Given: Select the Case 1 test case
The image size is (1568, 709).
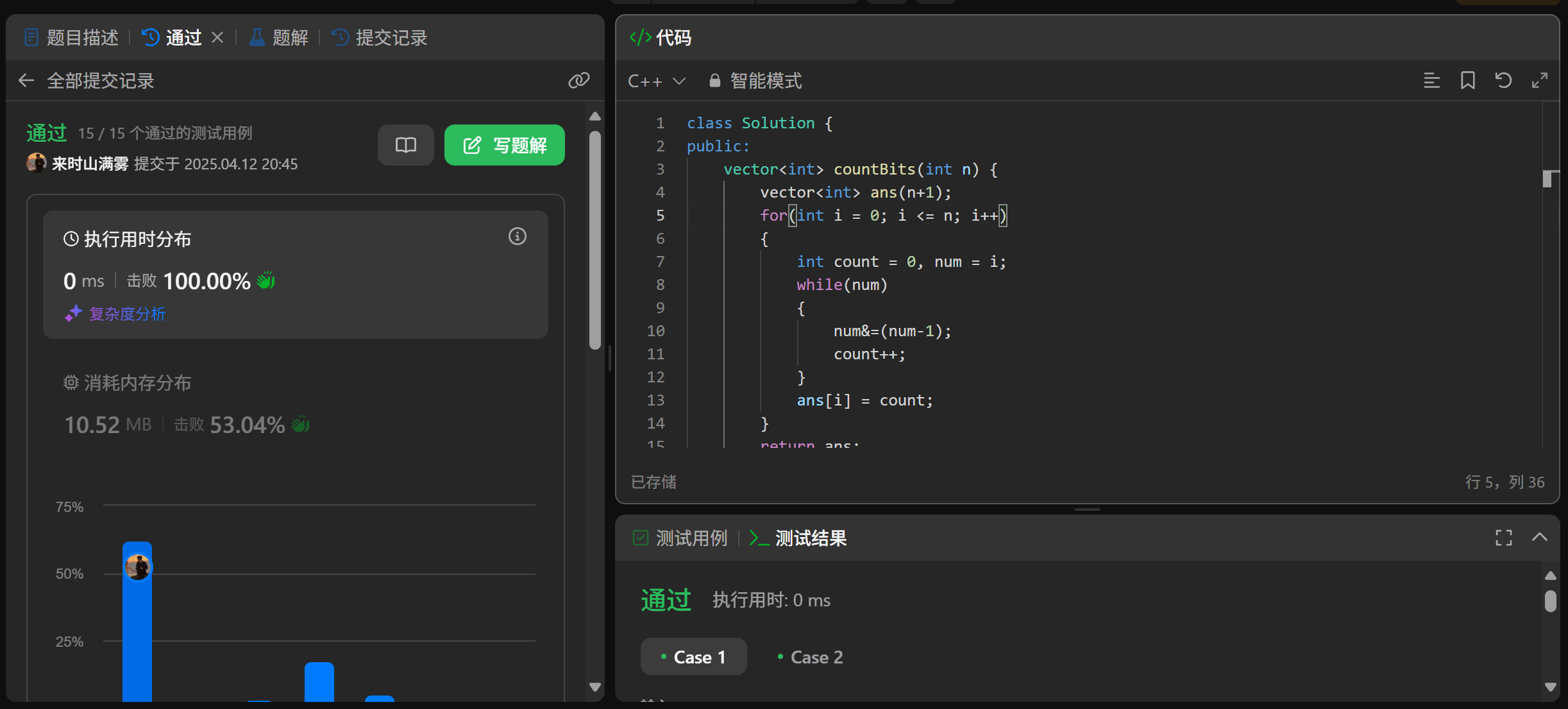Looking at the screenshot, I should pyautogui.click(x=693, y=657).
